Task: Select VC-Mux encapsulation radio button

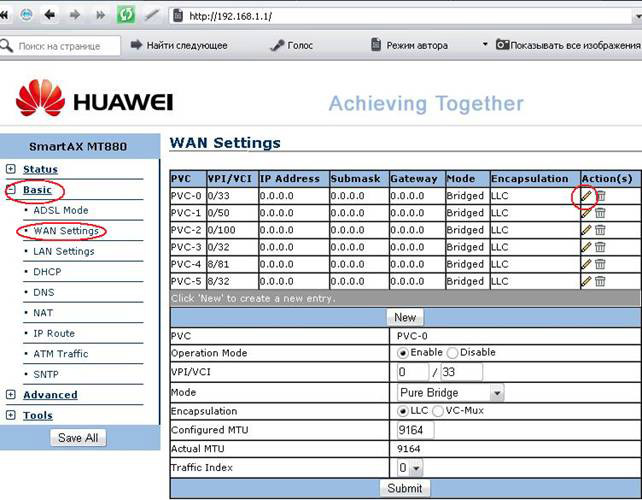Action: pyautogui.click(x=438, y=411)
